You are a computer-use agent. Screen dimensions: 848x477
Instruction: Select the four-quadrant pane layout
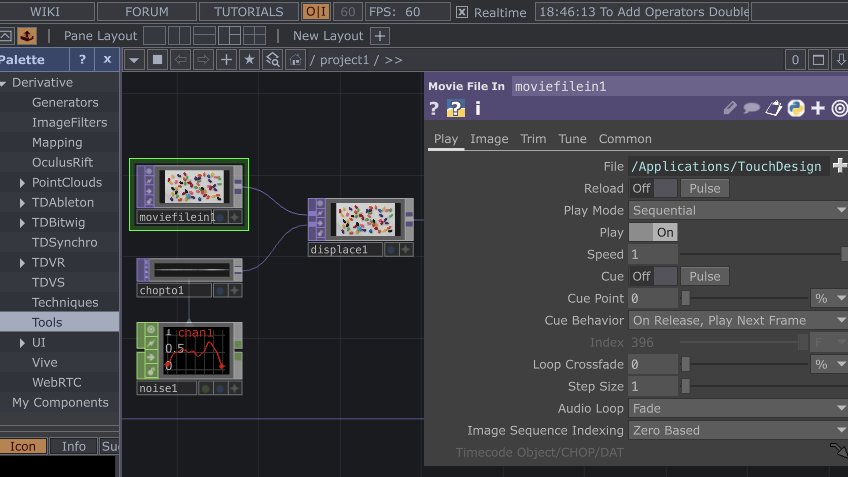(x=254, y=36)
